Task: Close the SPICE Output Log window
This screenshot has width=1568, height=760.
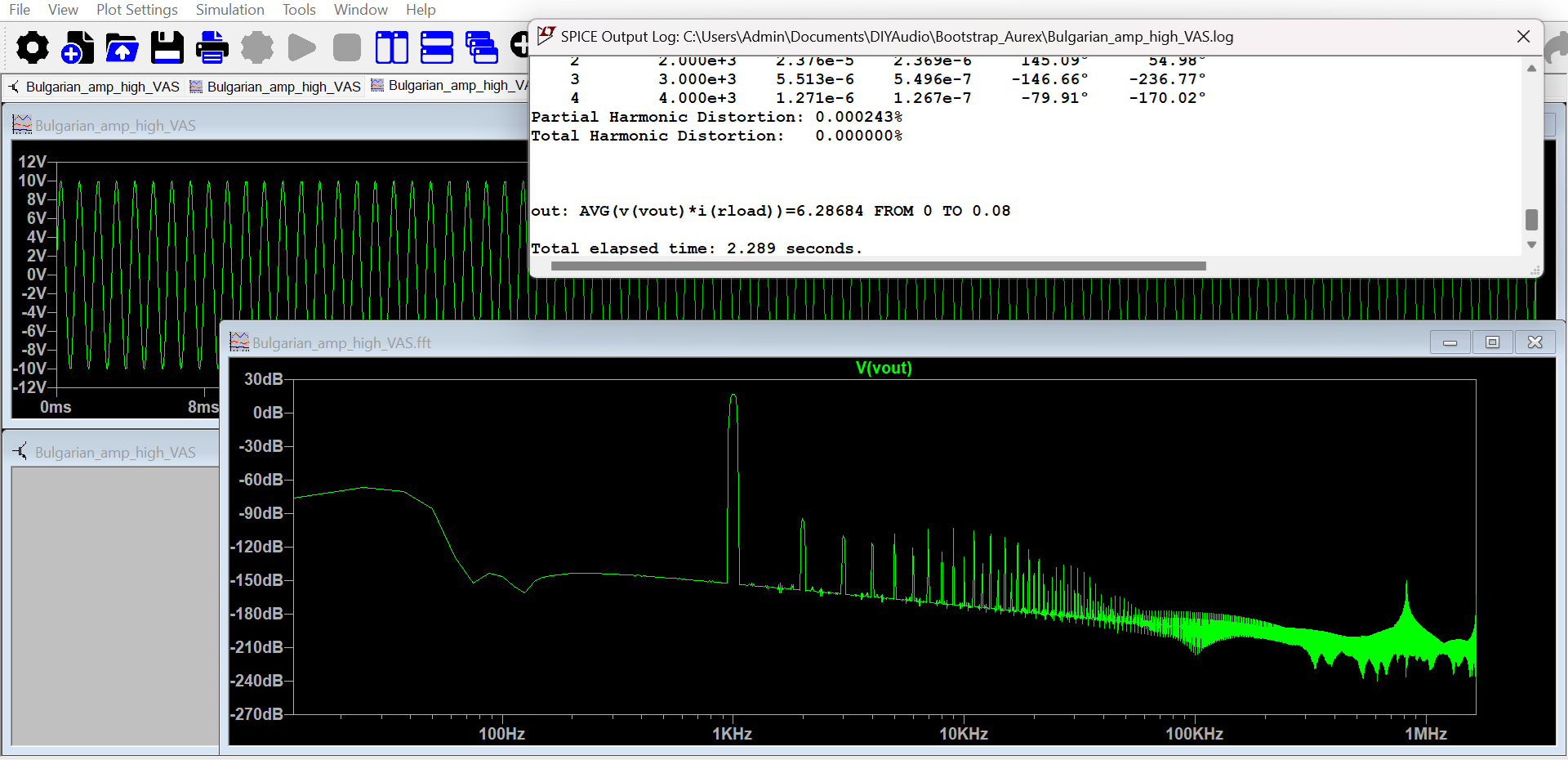Action: coord(1523,37)
